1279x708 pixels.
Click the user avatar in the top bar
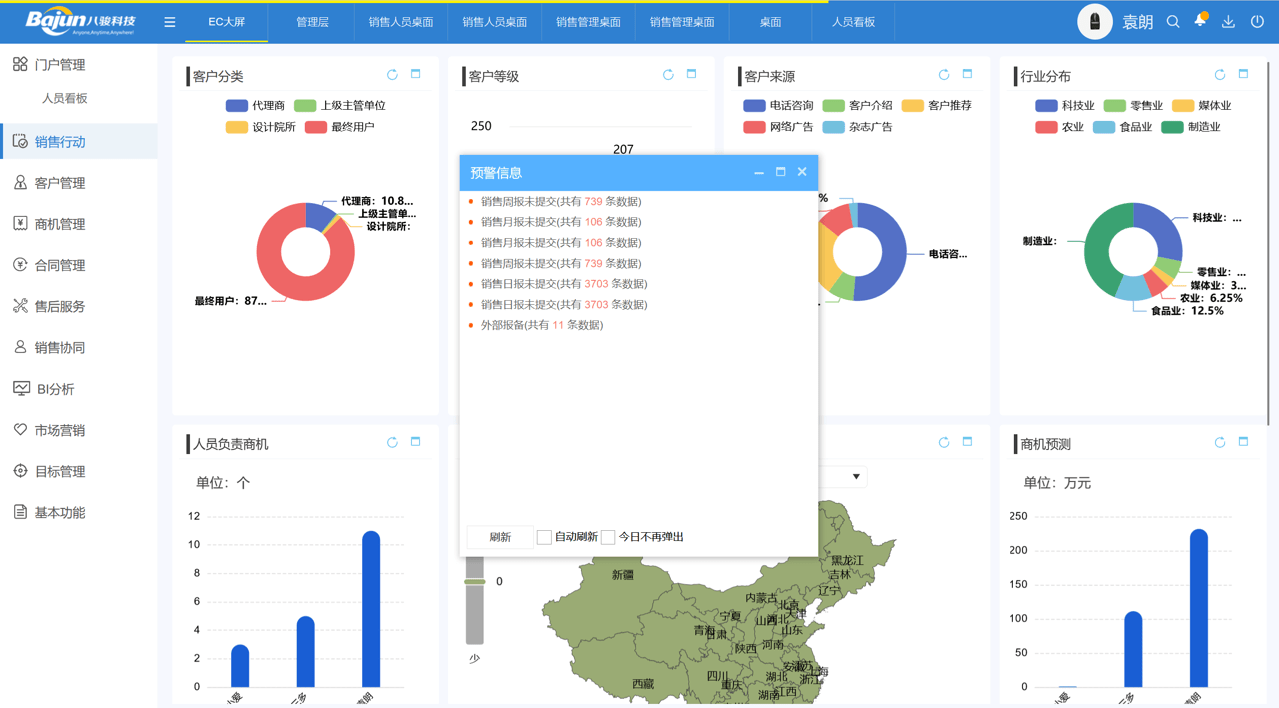click(x=1095, y=20)
